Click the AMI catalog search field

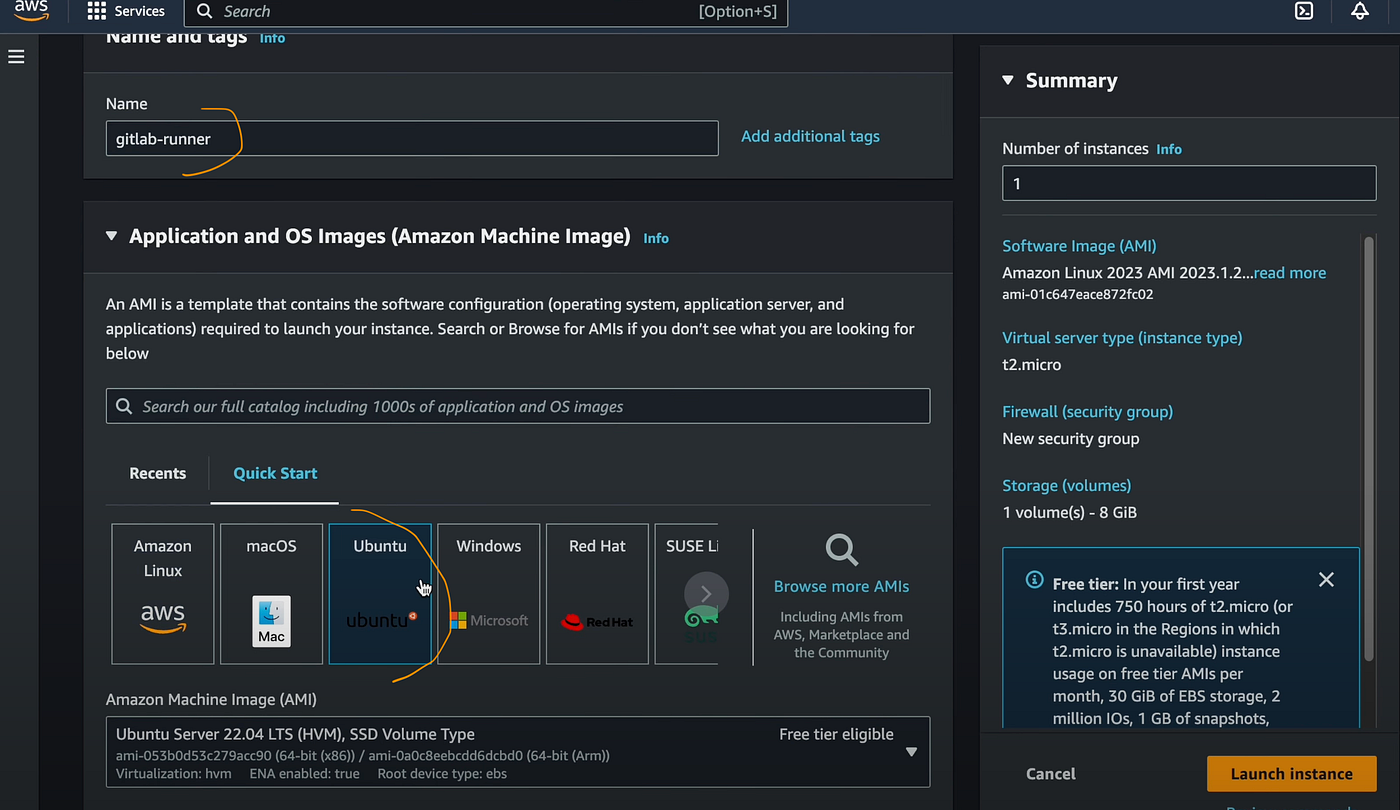tap(518, 406)
